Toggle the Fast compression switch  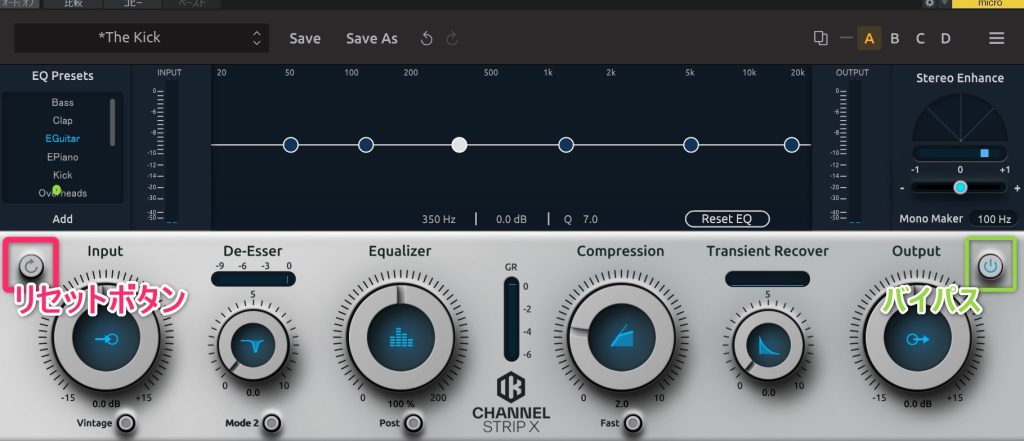pyautogui.click(x=635, y=424)
